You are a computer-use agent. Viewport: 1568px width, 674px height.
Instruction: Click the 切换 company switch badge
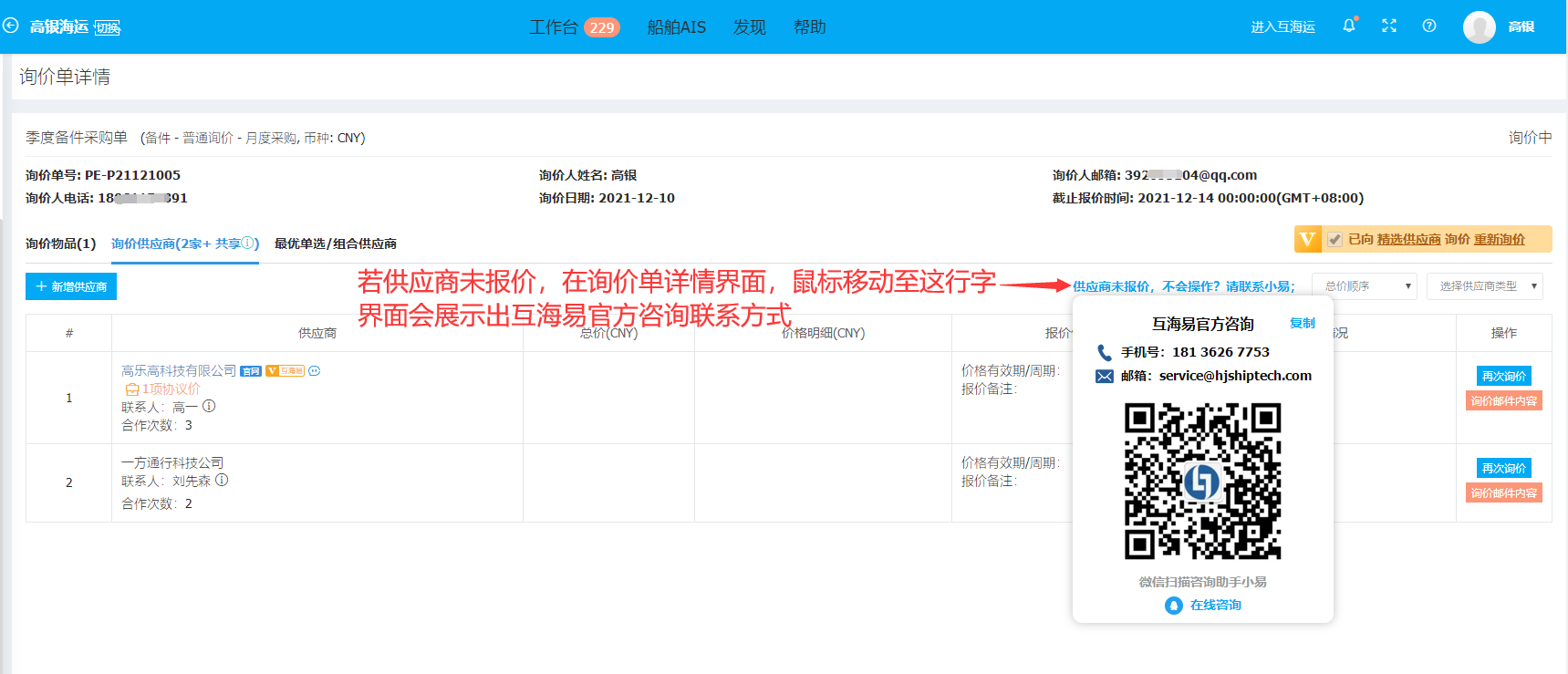pyautogui.click(x=108, y=28)
